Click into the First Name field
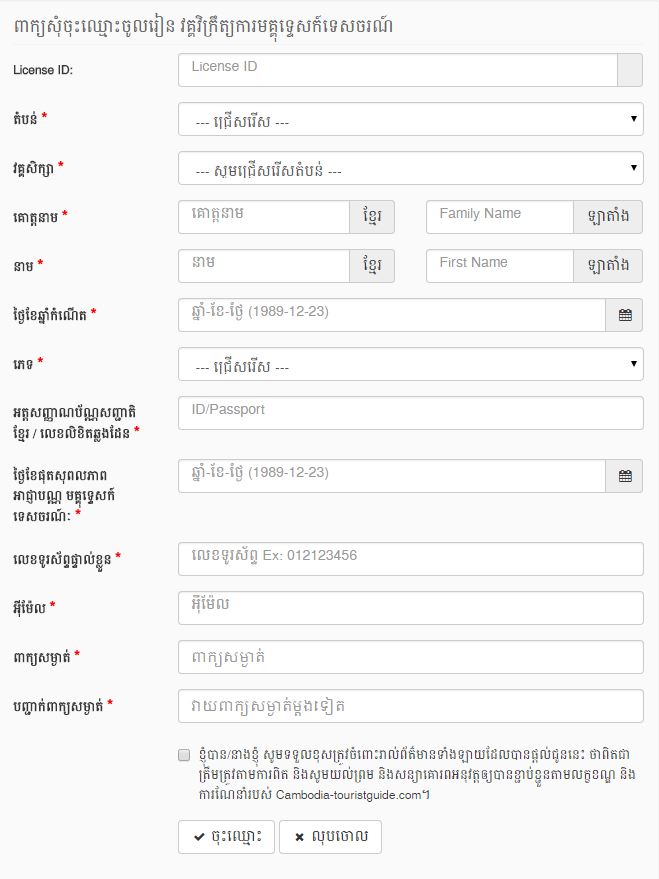The height and width of the screenshot is (879, 659). [499, 266]
